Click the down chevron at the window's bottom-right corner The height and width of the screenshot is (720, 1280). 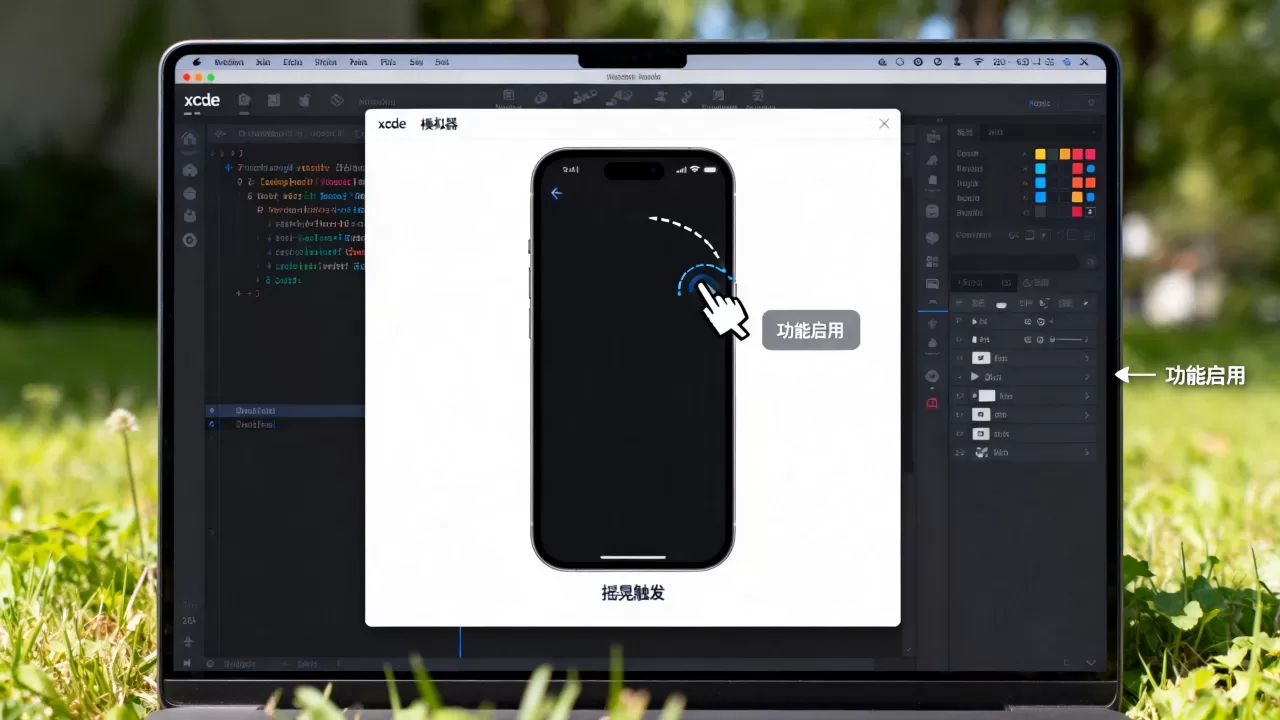[1090, 662]
